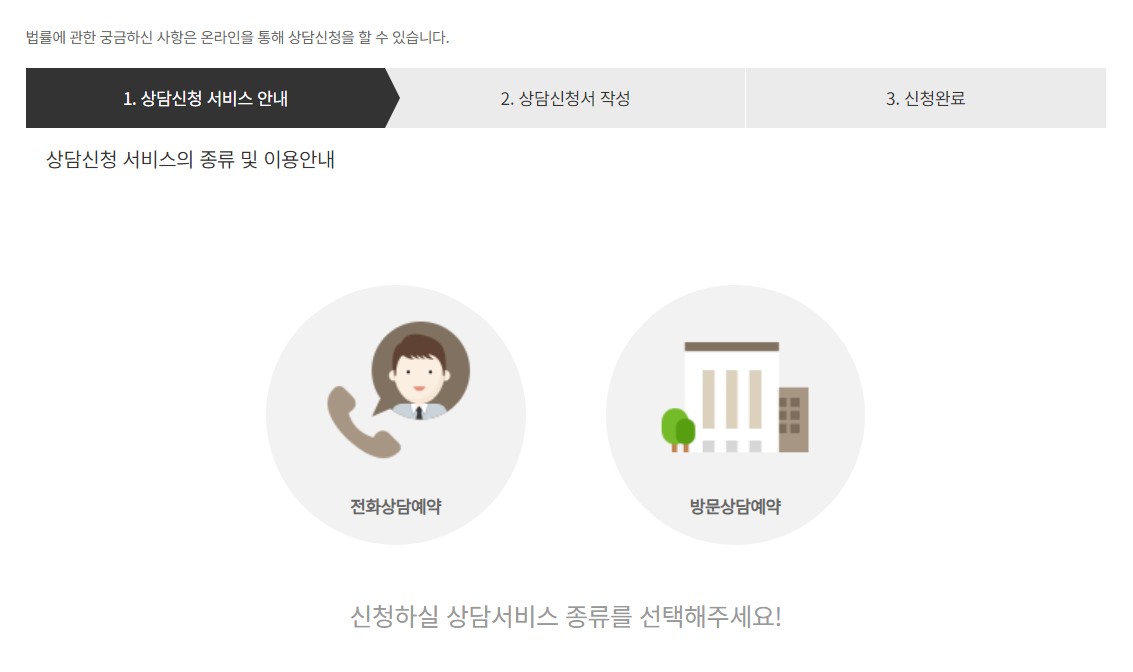Screen dimensions: 1133x672
Task: Click the intro sentence about 온라인 상담신청
Action: click(x=238, y=37)
